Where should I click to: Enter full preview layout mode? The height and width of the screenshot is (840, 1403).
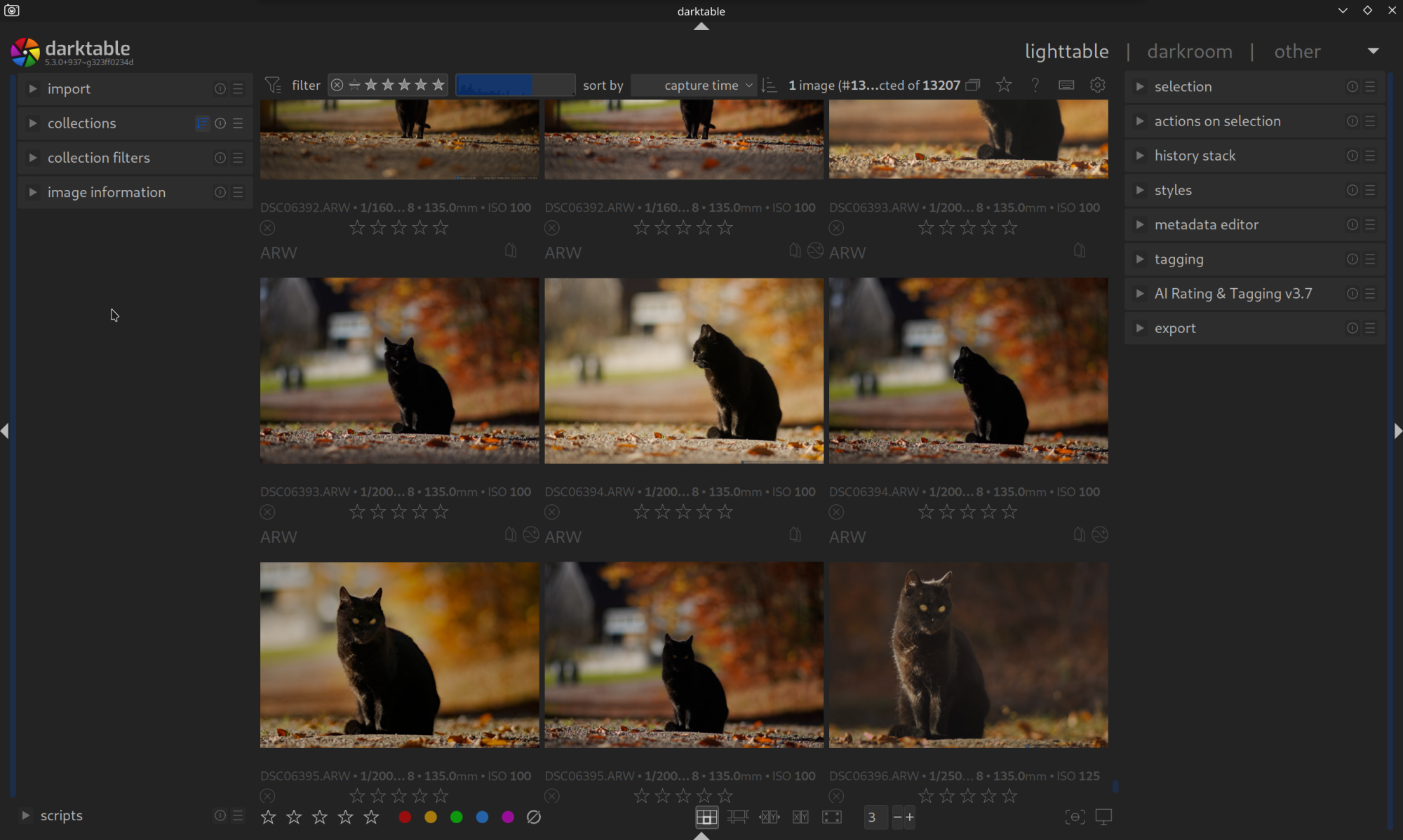[832, 817]
